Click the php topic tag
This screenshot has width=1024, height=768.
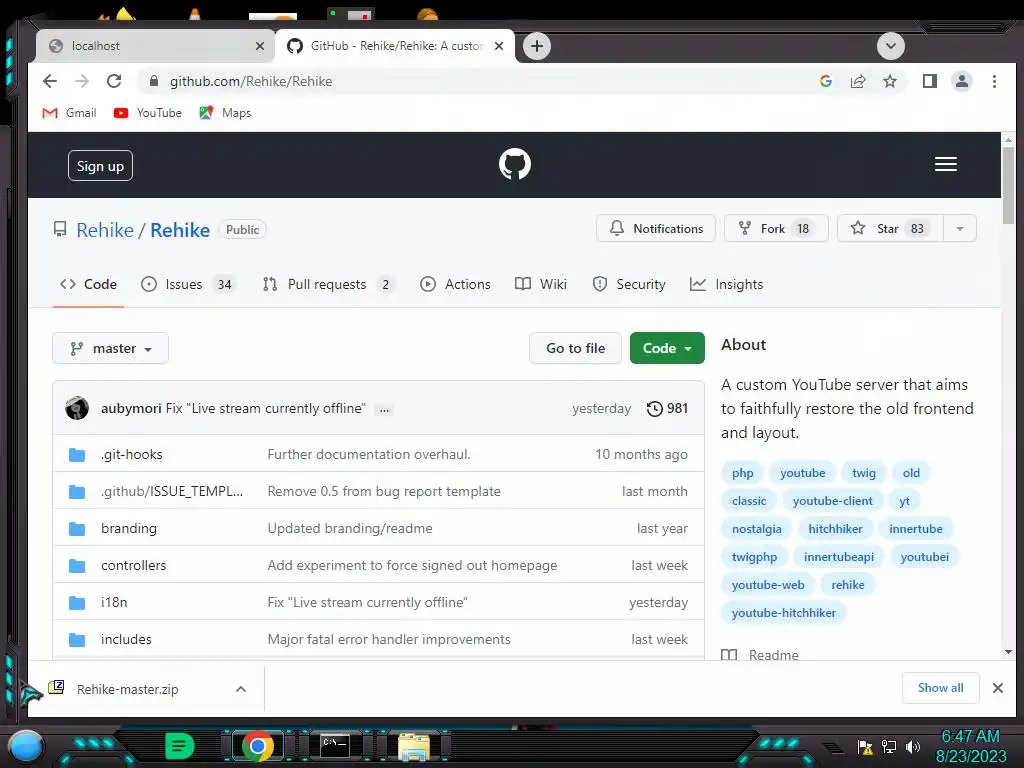click(743, 473)
